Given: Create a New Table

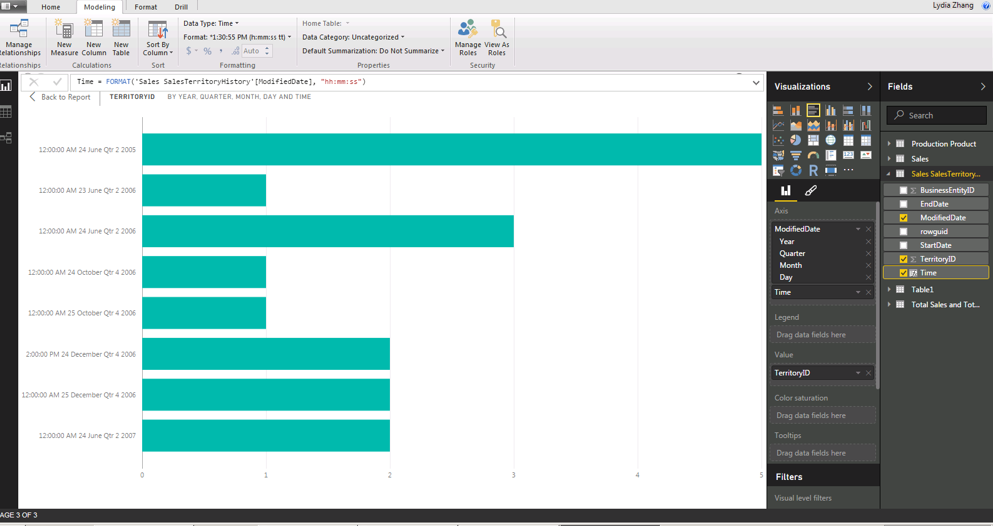Looking at the screenshot, I should tap(121, 38).
